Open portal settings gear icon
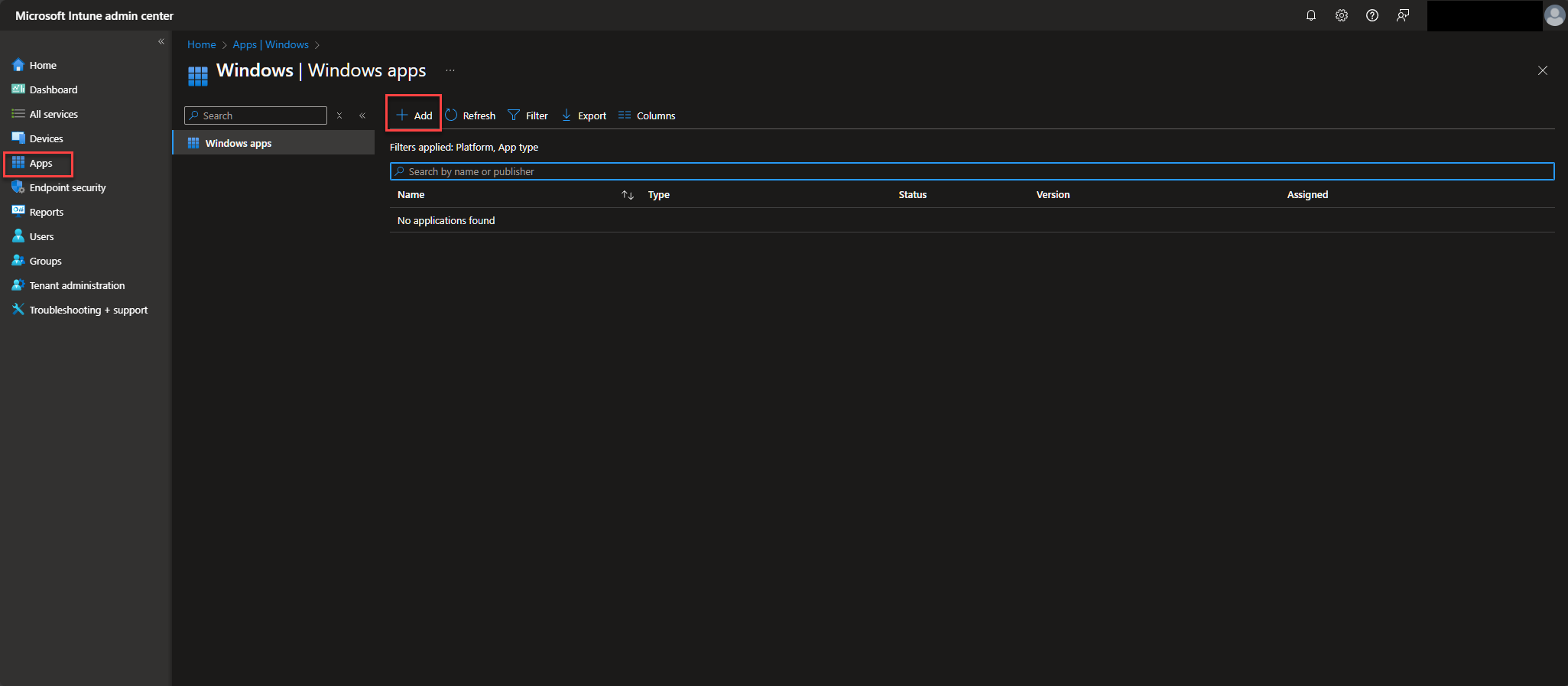Viewport: 1568px width, 686px height. [1342, 15]
